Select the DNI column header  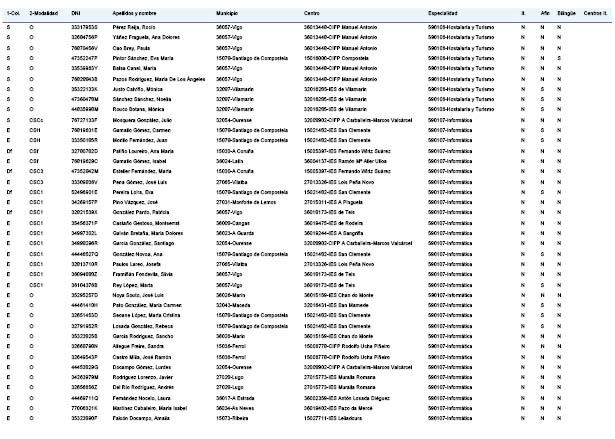point(76,13)
